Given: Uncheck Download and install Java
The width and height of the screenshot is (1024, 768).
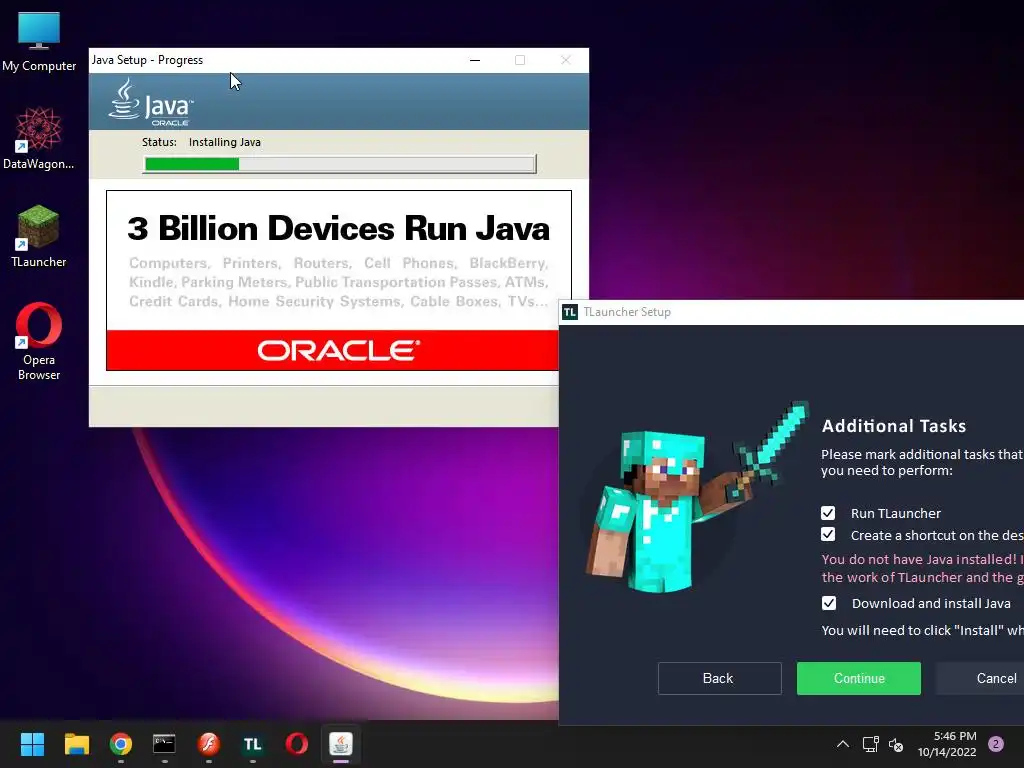Looking at the screenshot, I should click(829, 603).
